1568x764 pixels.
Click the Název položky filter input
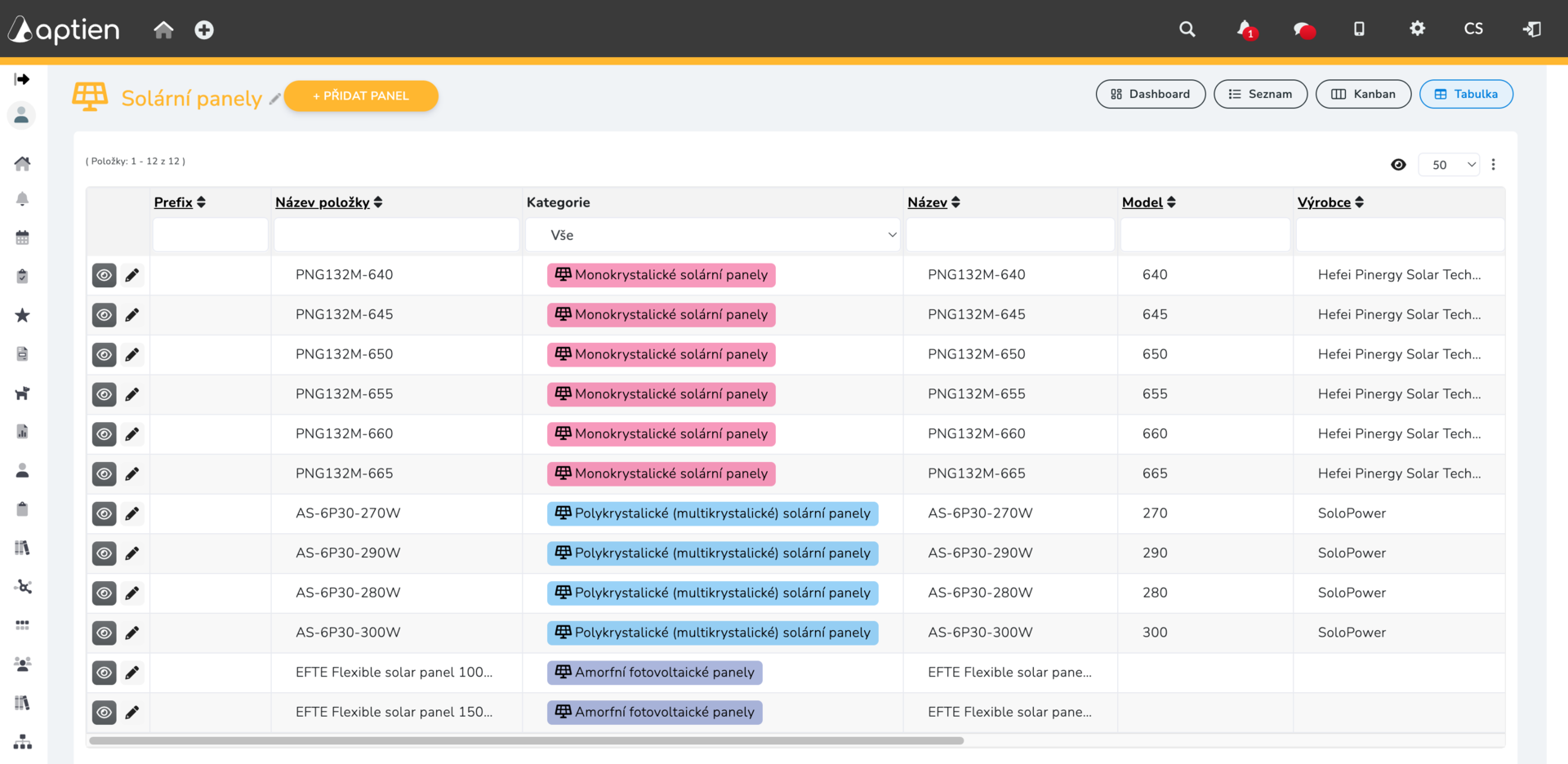396,235
